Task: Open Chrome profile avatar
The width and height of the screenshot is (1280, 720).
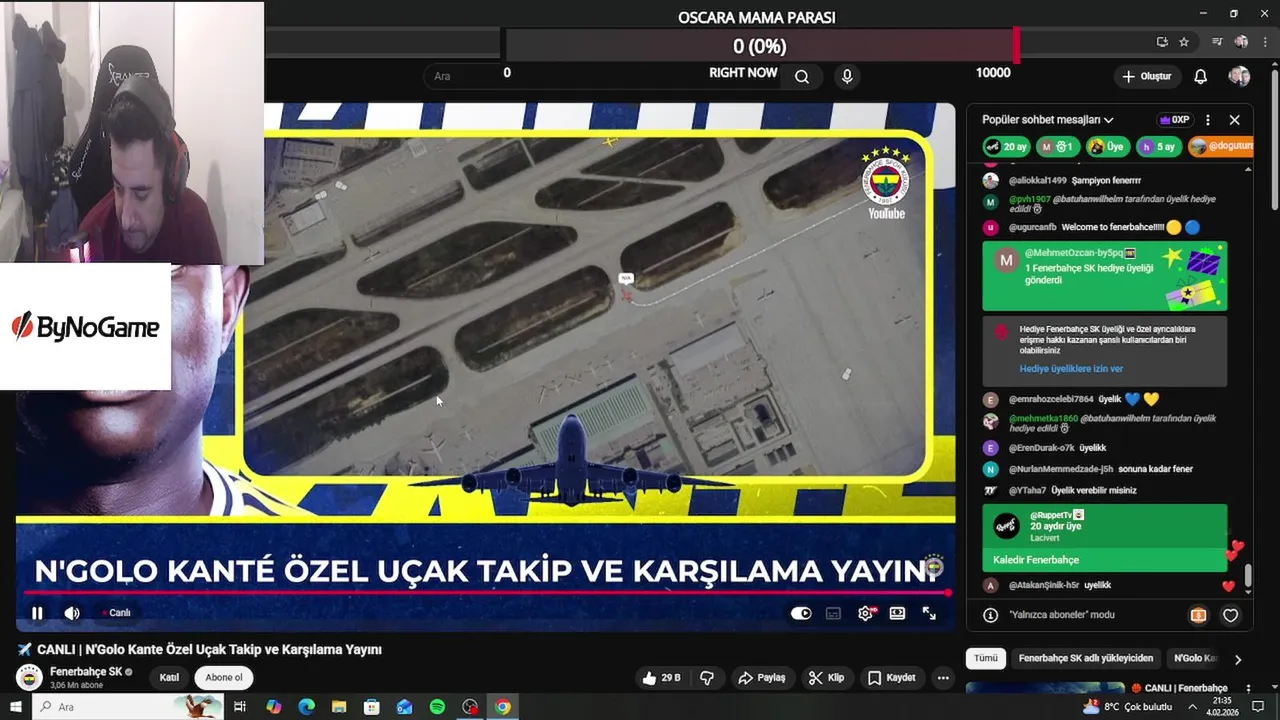Action: pos(1241,42)
